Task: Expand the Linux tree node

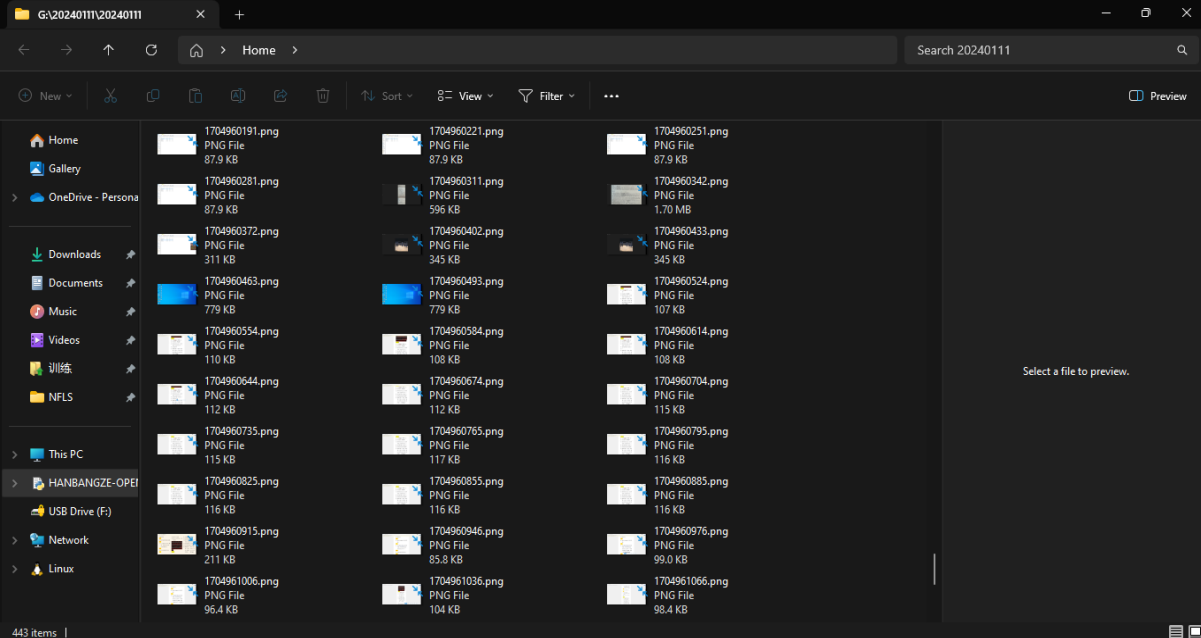Action: point(14,569)
